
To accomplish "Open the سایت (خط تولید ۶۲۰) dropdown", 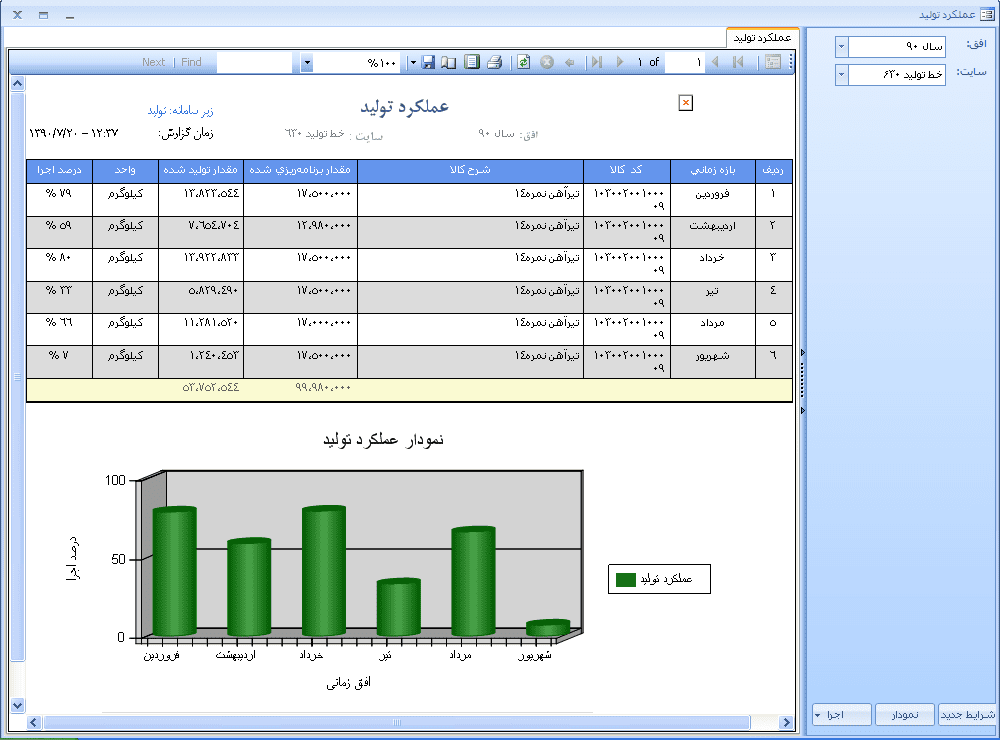I will 840,75.
